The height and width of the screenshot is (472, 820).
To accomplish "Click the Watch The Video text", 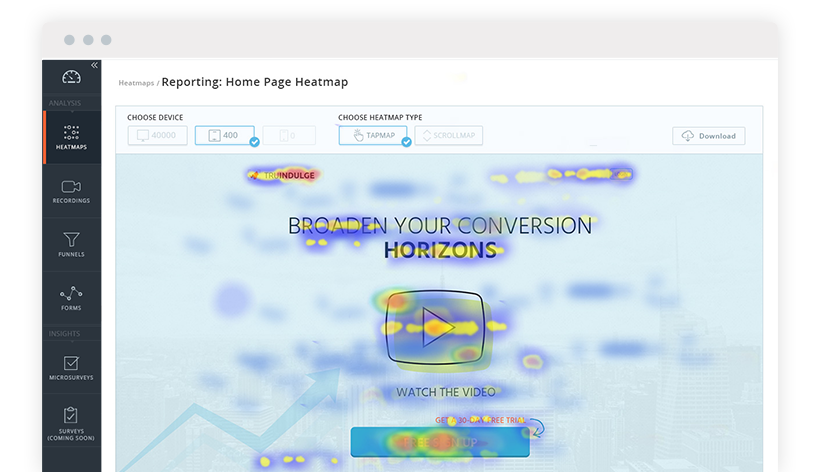I will point(446,392).
